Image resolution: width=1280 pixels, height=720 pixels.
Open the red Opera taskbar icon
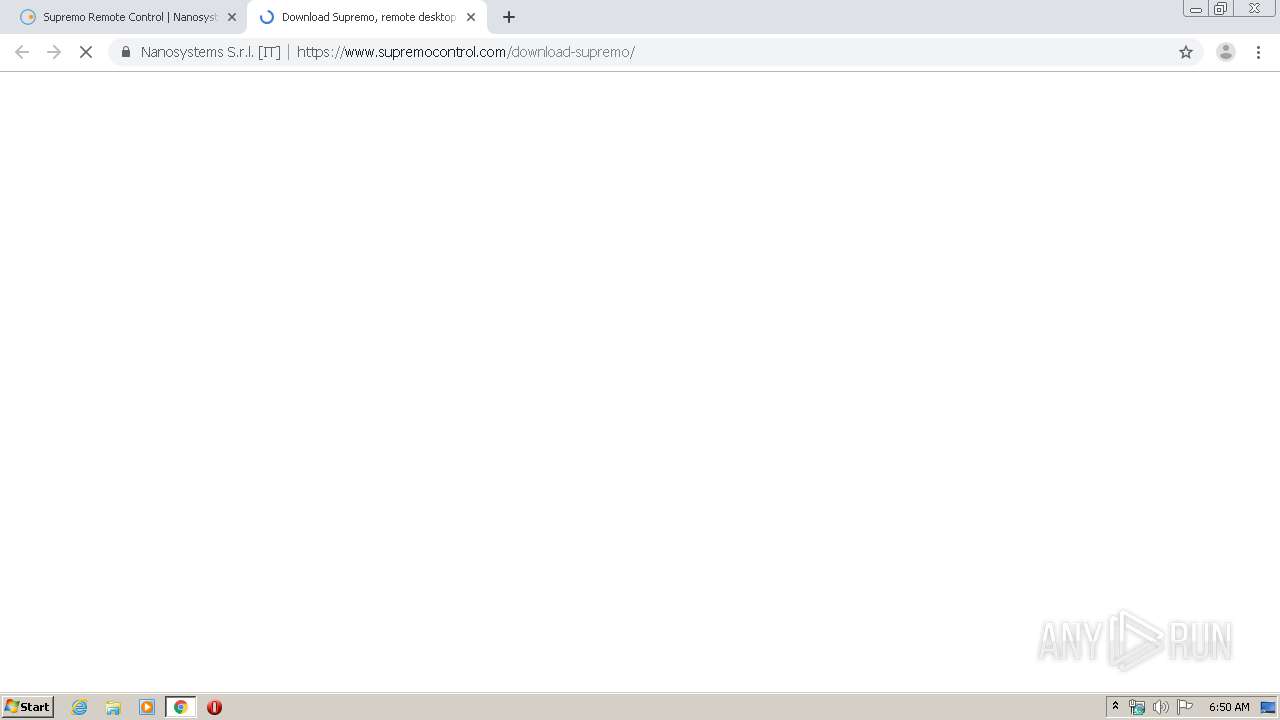tap(214, 707)
